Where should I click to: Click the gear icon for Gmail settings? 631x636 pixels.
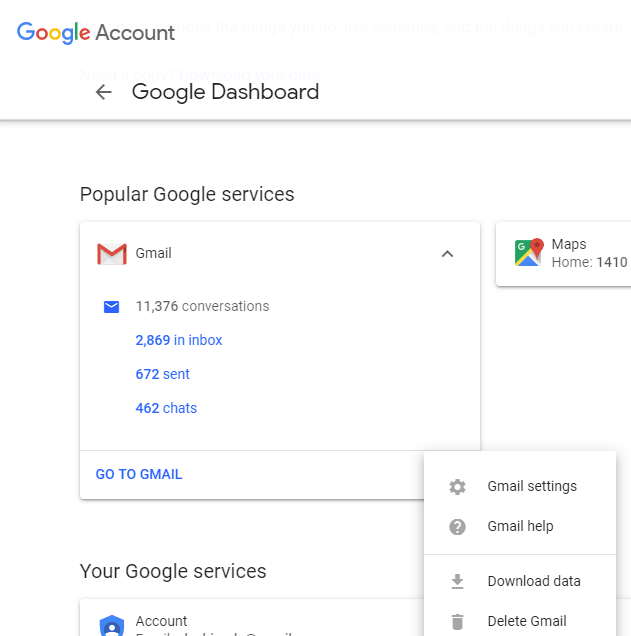click(458, 487)
